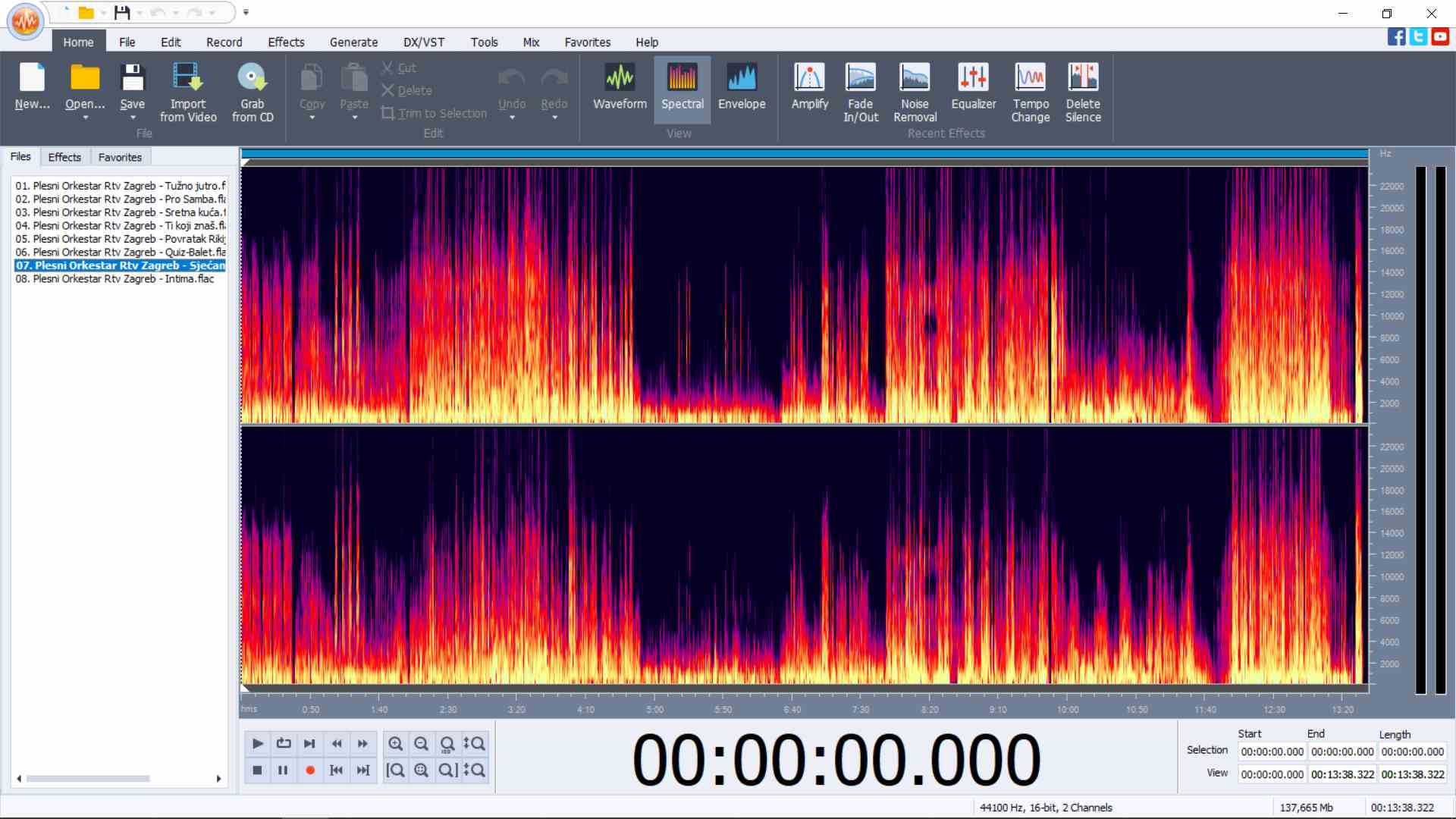Open the Twitter link icon
The width and height of the screenshot is (1456, 819).
pyautogui.click(x=1418, y=36)
